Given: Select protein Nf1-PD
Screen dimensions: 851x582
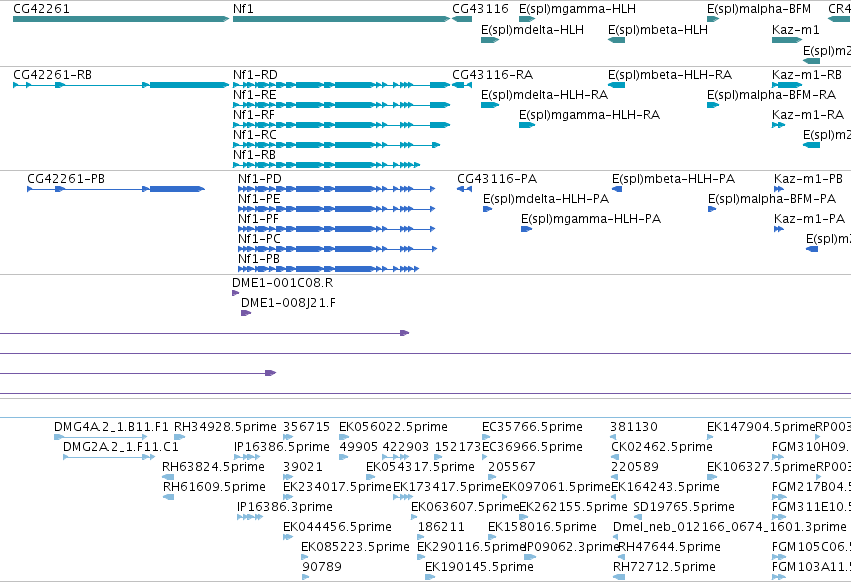Looking at the screenshot, I should [336, 189].
